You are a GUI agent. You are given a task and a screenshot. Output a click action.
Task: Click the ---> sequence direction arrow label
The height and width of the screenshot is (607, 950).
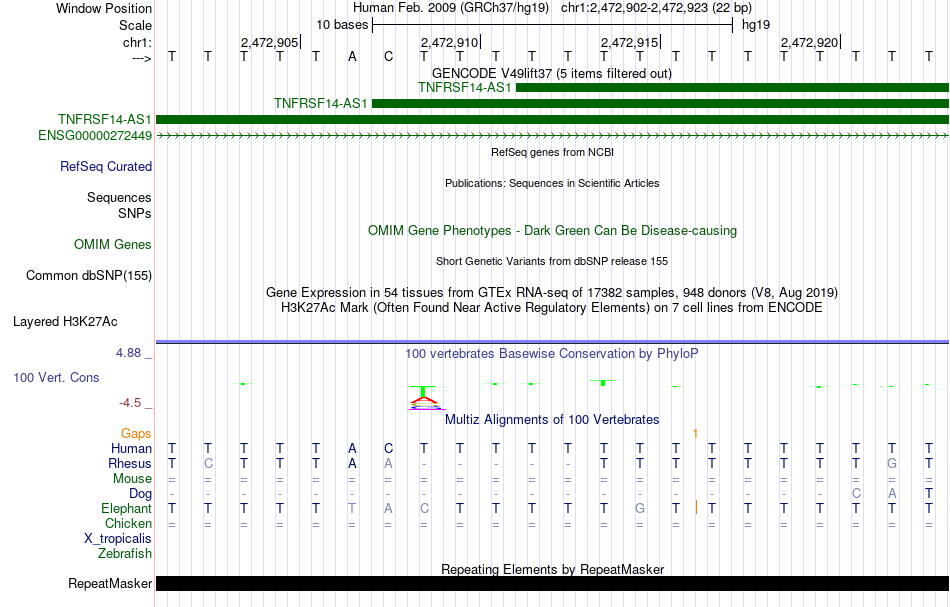[141, 58]
